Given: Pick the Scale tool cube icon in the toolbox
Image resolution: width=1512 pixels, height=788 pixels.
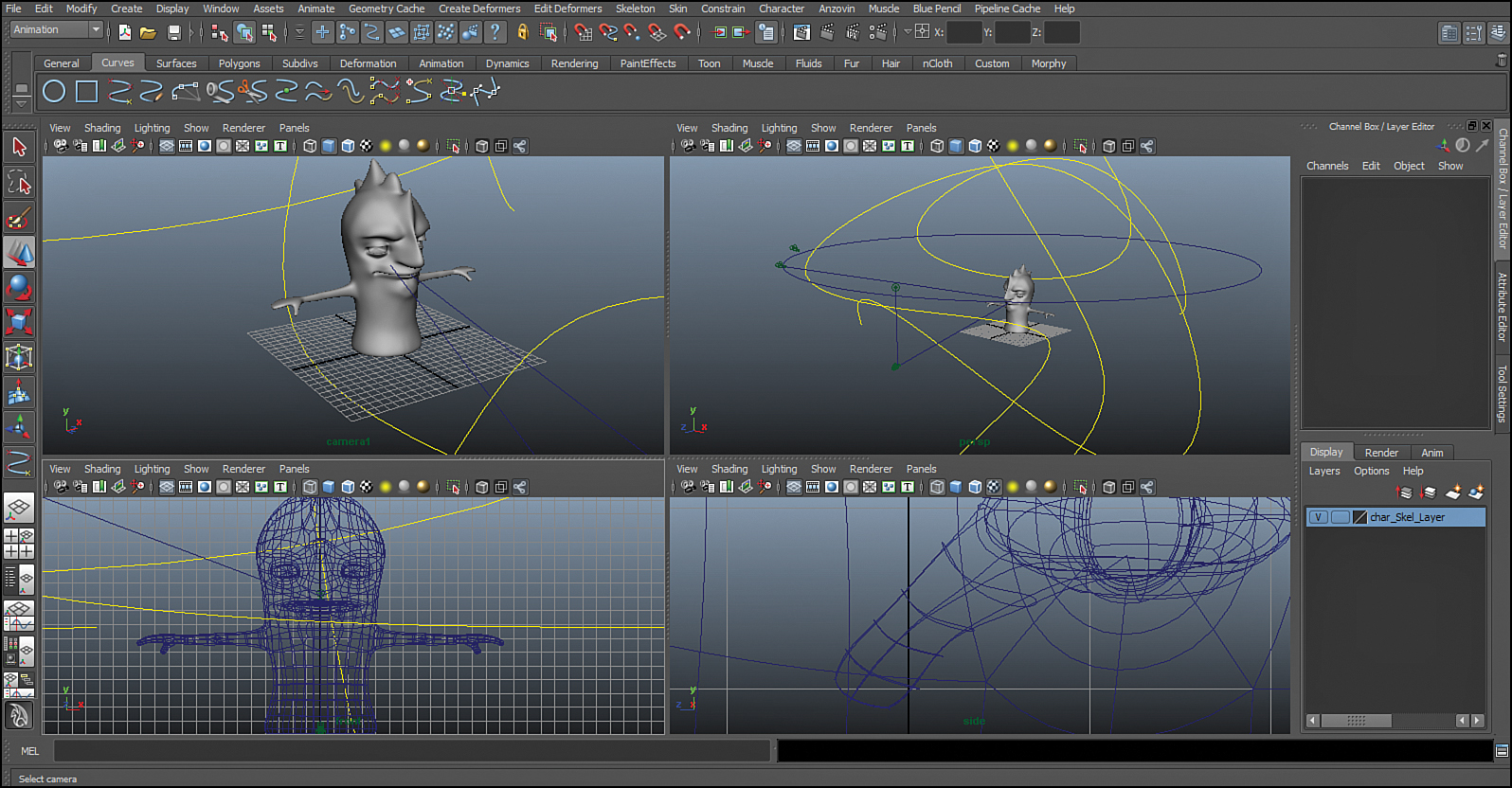Looking at the screenshot, I should (x=19, y=322).
